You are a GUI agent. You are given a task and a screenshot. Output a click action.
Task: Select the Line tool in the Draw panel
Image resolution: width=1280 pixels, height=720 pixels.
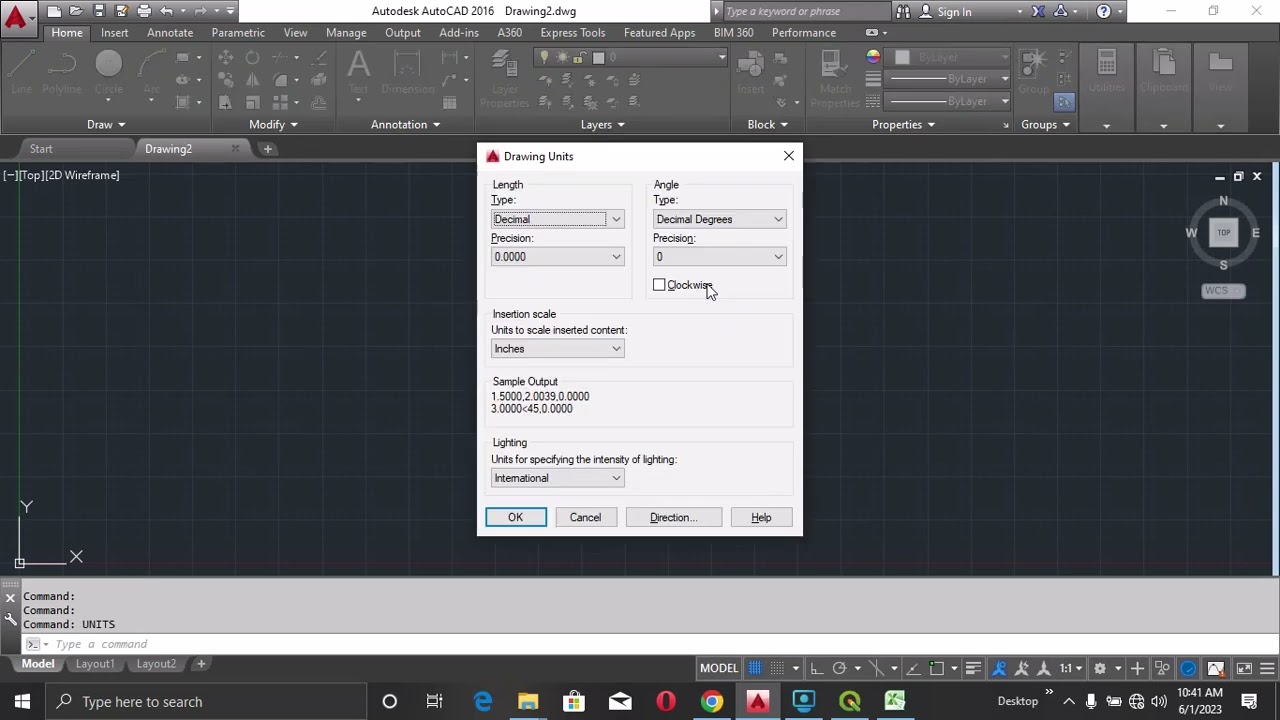(22, 72)
